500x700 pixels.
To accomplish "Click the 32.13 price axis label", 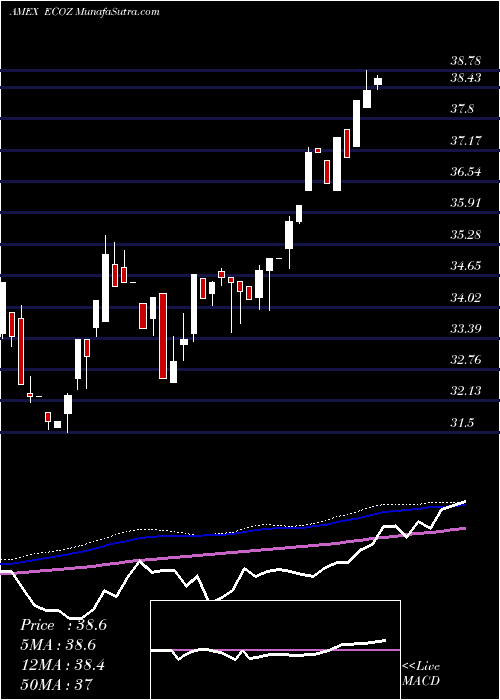I will [x=466, y=391].
